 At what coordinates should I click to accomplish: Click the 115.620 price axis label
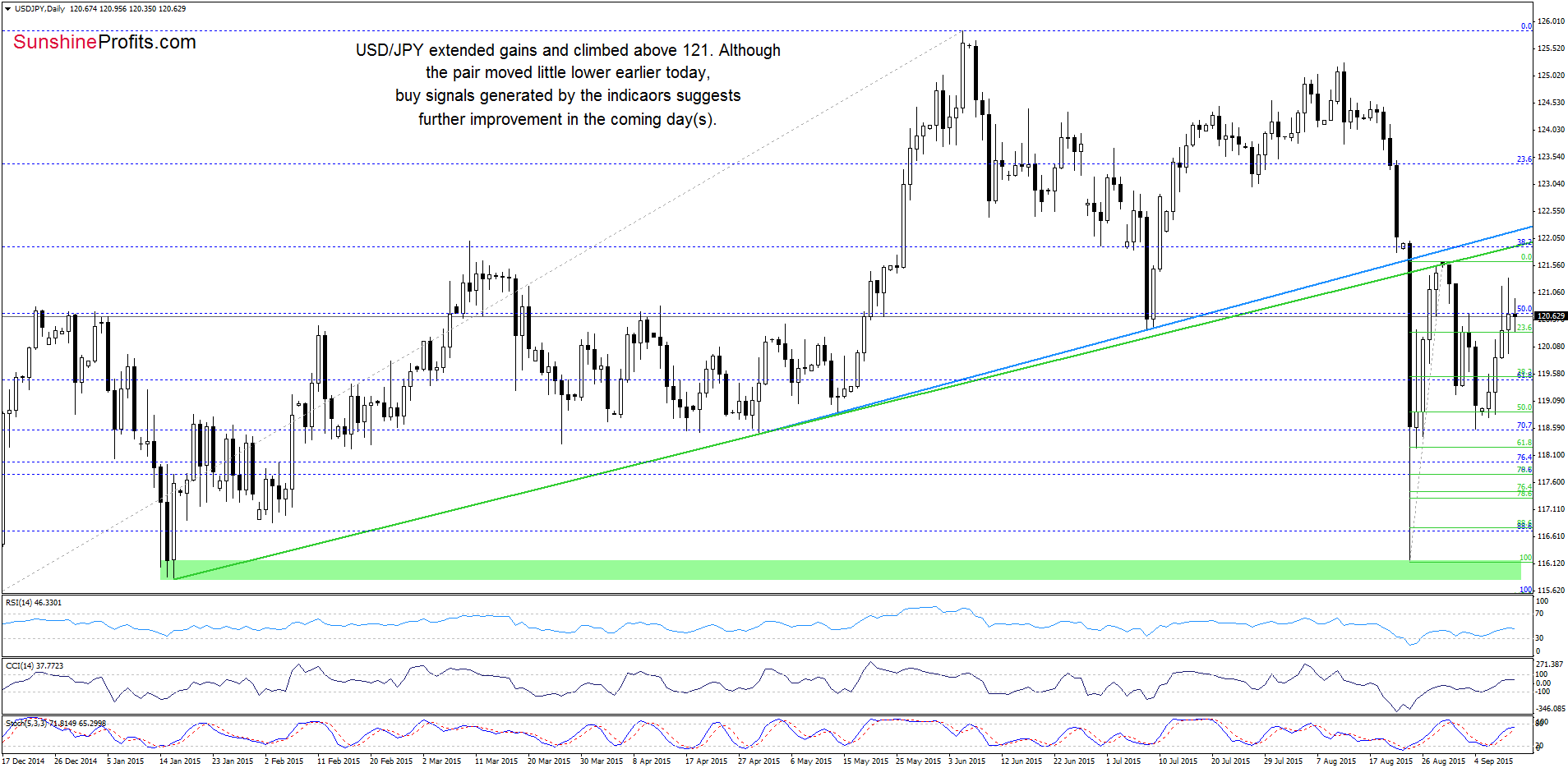(x=1551, y=591)
